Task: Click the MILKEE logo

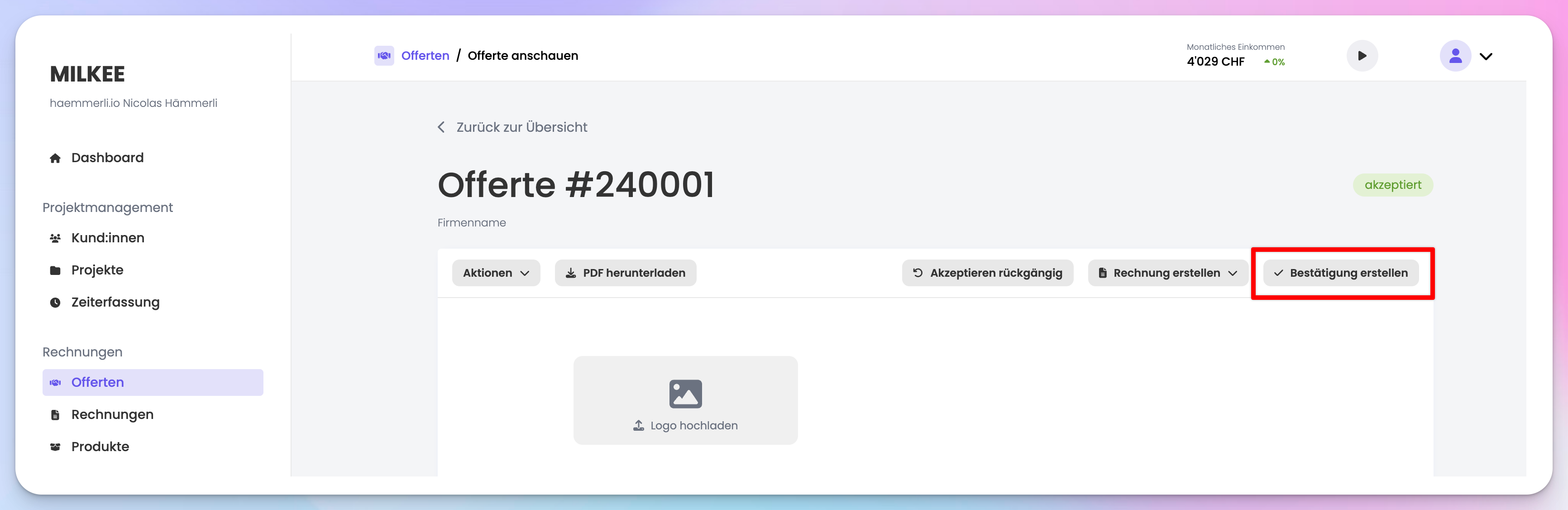Action: point(87,74)
